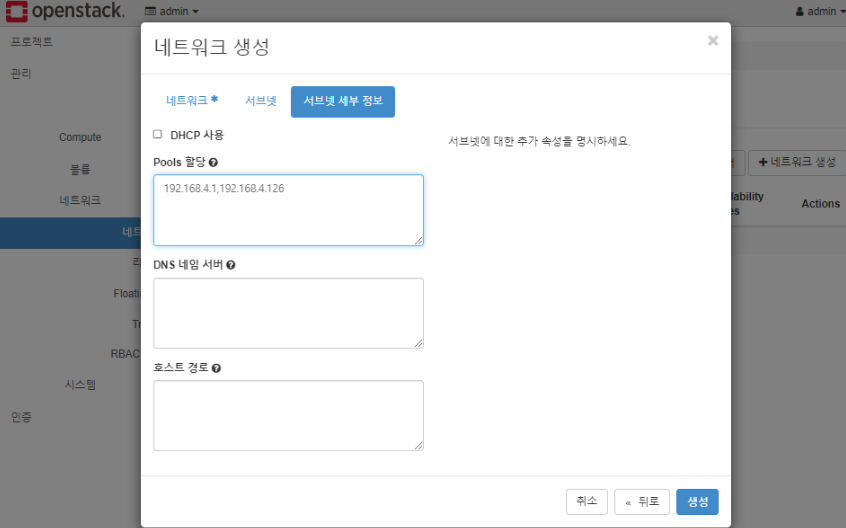Show help for 호스트 경로

pyautogui.click(x=216, y=368)
